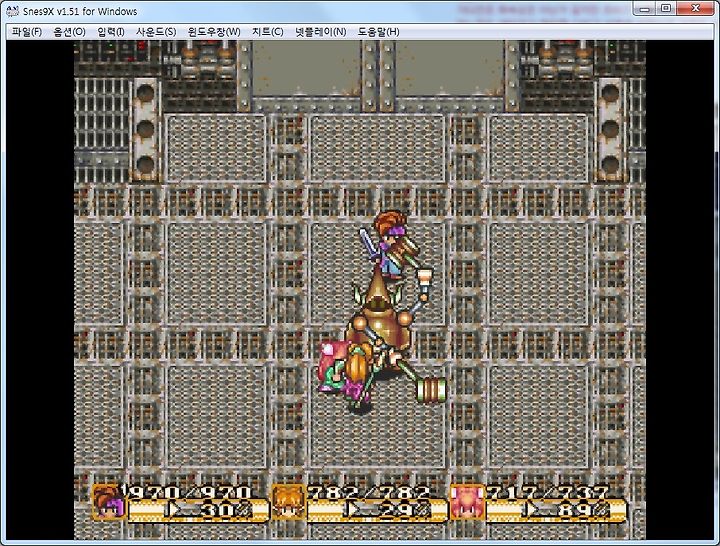Click the 29% weapon charge gauge
Image resolution: width=720 pixels, height=546 pixels.
pos(377,511)
